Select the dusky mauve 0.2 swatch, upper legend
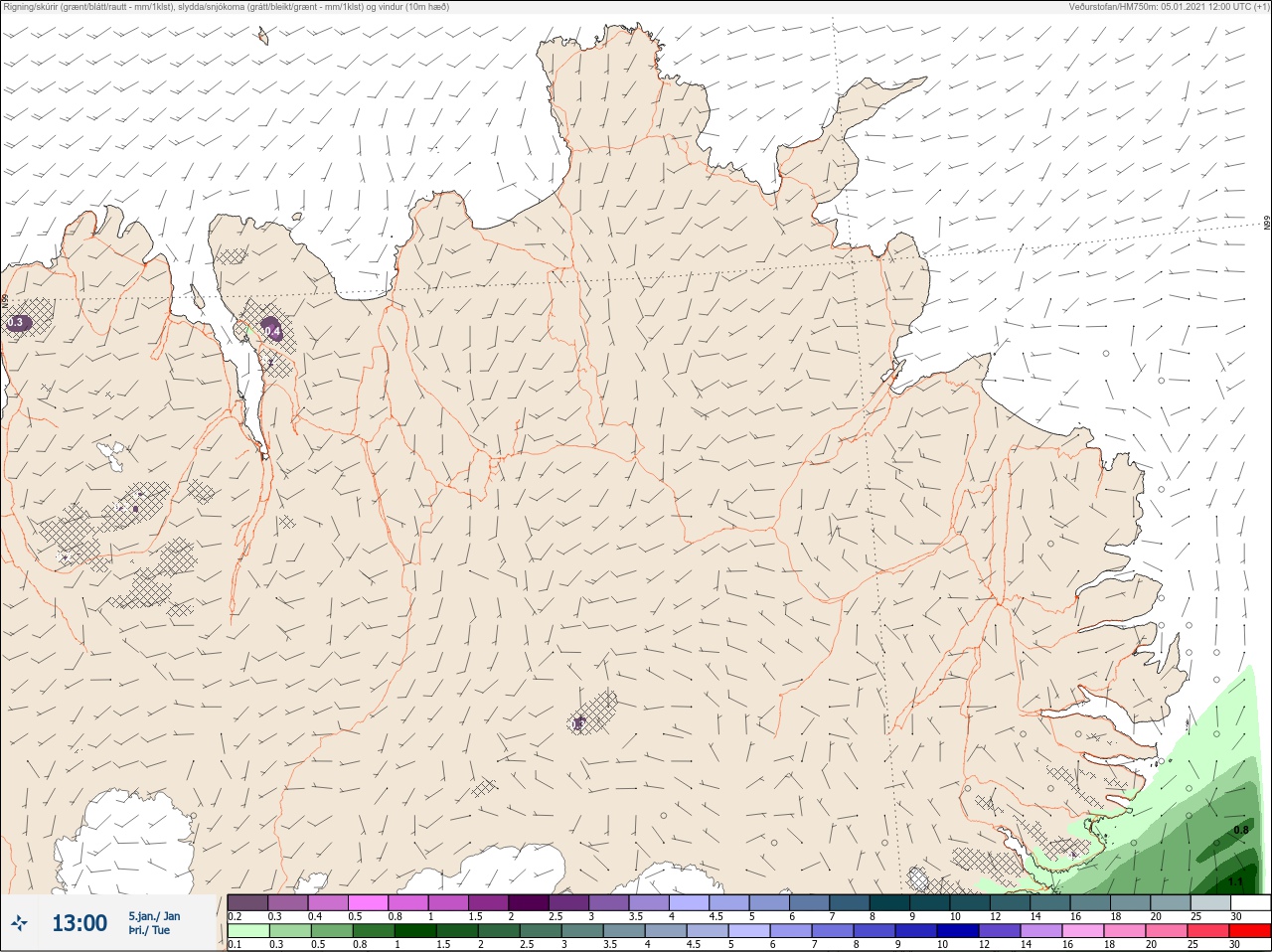The image size is (1272, 952). point(247,902)
